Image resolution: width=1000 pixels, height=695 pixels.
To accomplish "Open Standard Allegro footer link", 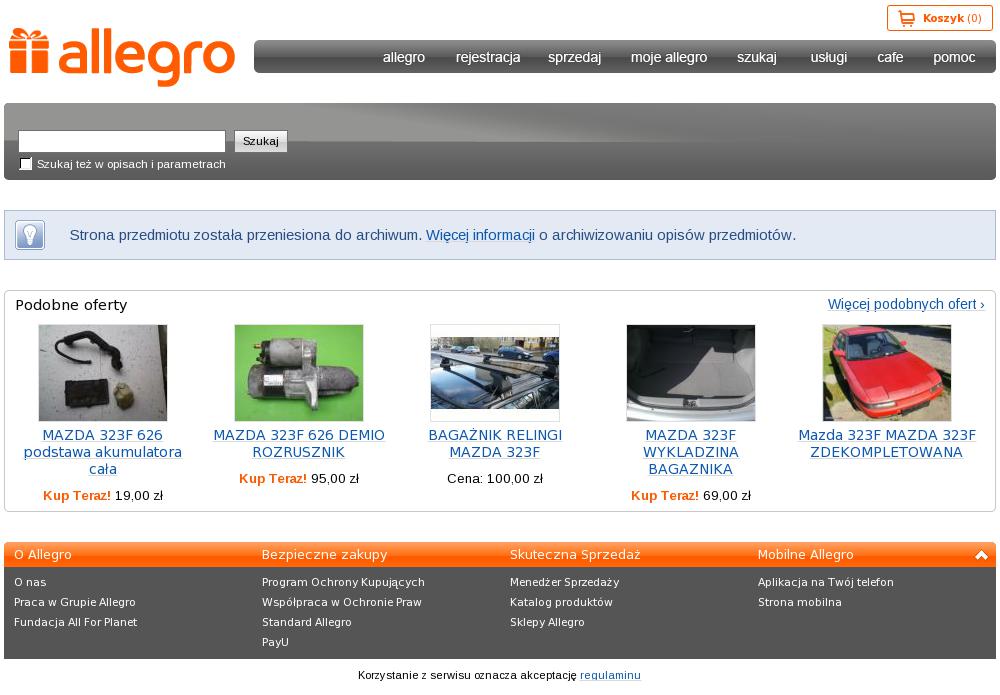I will [x=307, y=622].
